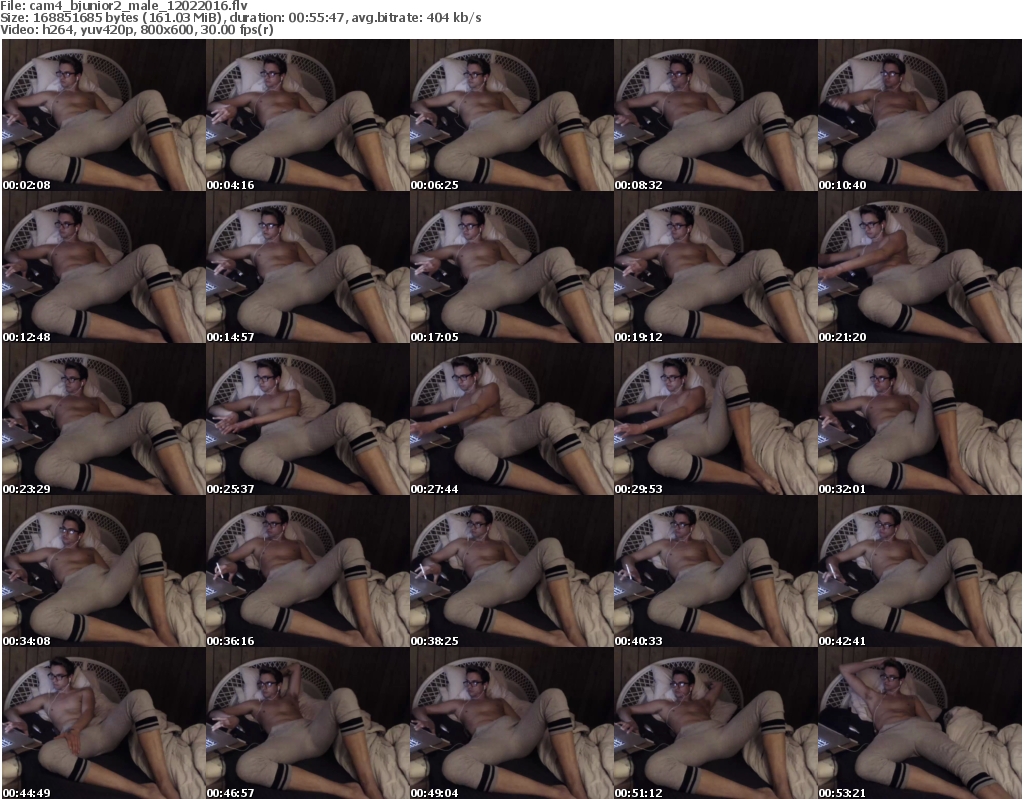Screen dimensions: 1024x799
Task: Click the file name line ending in .flv
Action: pyautogui.click(x=124, y=6)
